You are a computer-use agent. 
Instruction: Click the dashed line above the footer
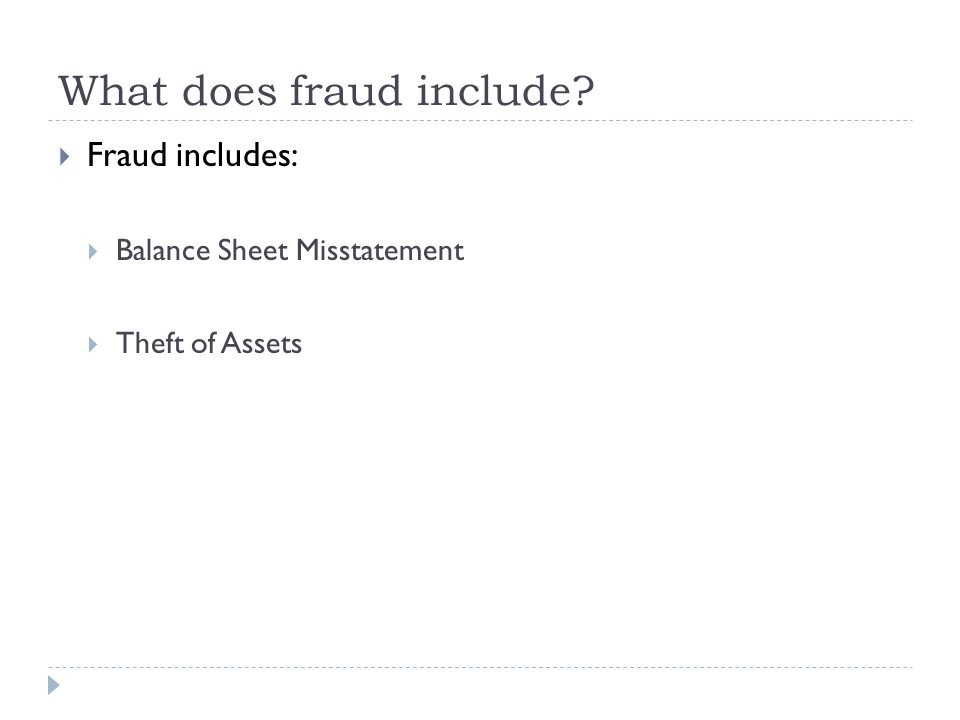pos(480,667)
